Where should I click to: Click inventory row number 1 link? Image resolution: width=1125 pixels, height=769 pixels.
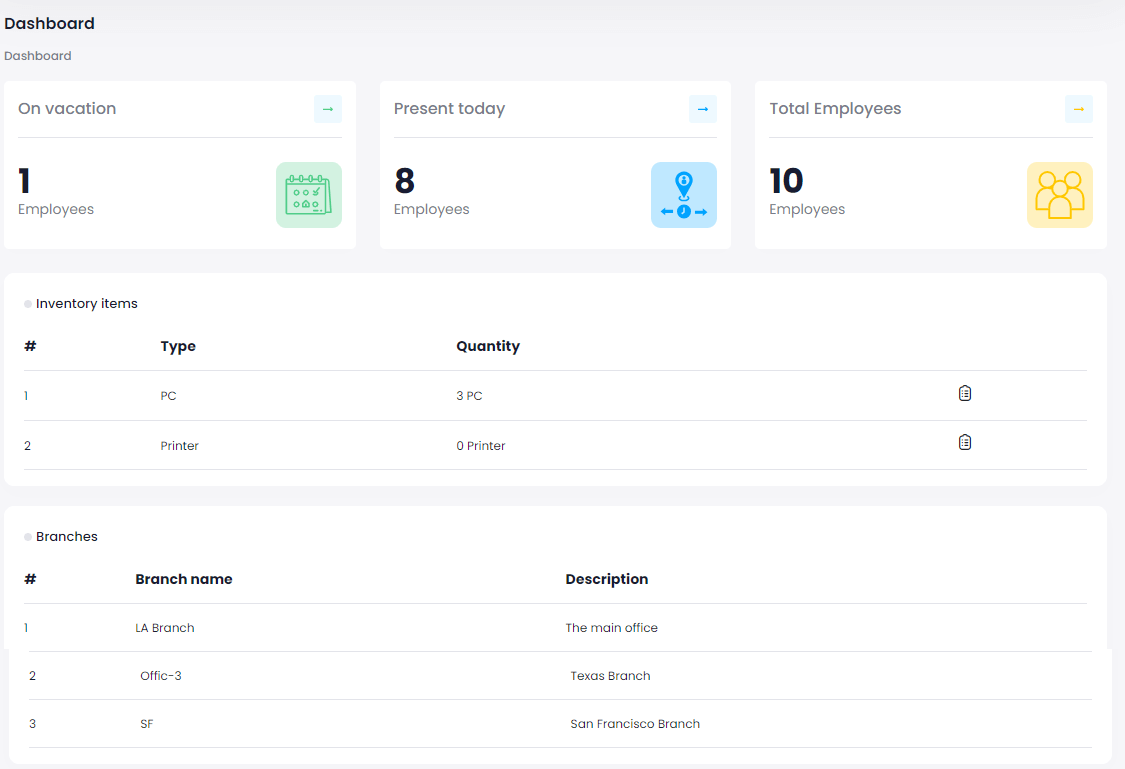pos(26,396)
